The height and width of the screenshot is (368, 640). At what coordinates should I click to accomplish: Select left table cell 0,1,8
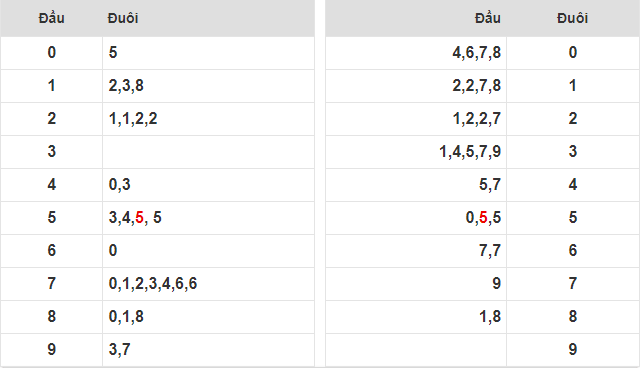[208, 317]
